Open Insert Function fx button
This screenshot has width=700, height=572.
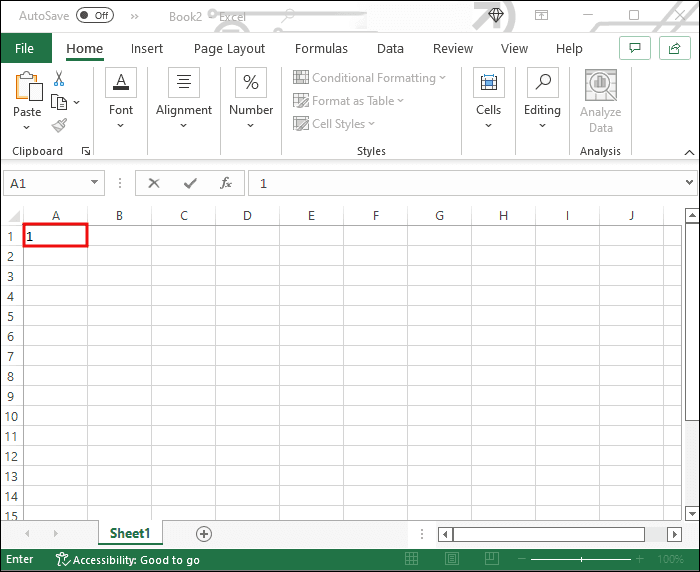click(226, 183)
